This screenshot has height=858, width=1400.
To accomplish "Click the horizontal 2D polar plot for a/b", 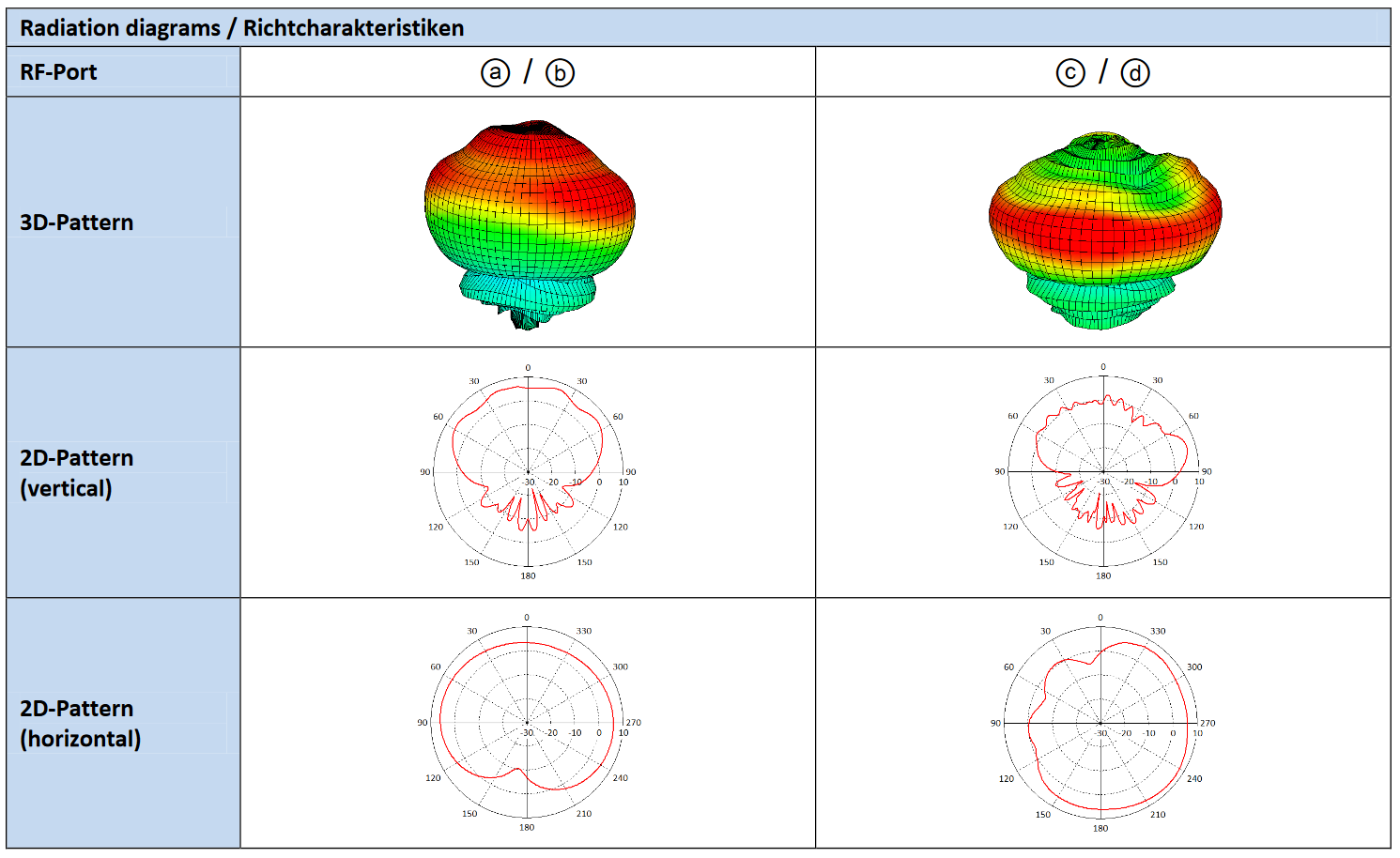I will coord(527,722).
